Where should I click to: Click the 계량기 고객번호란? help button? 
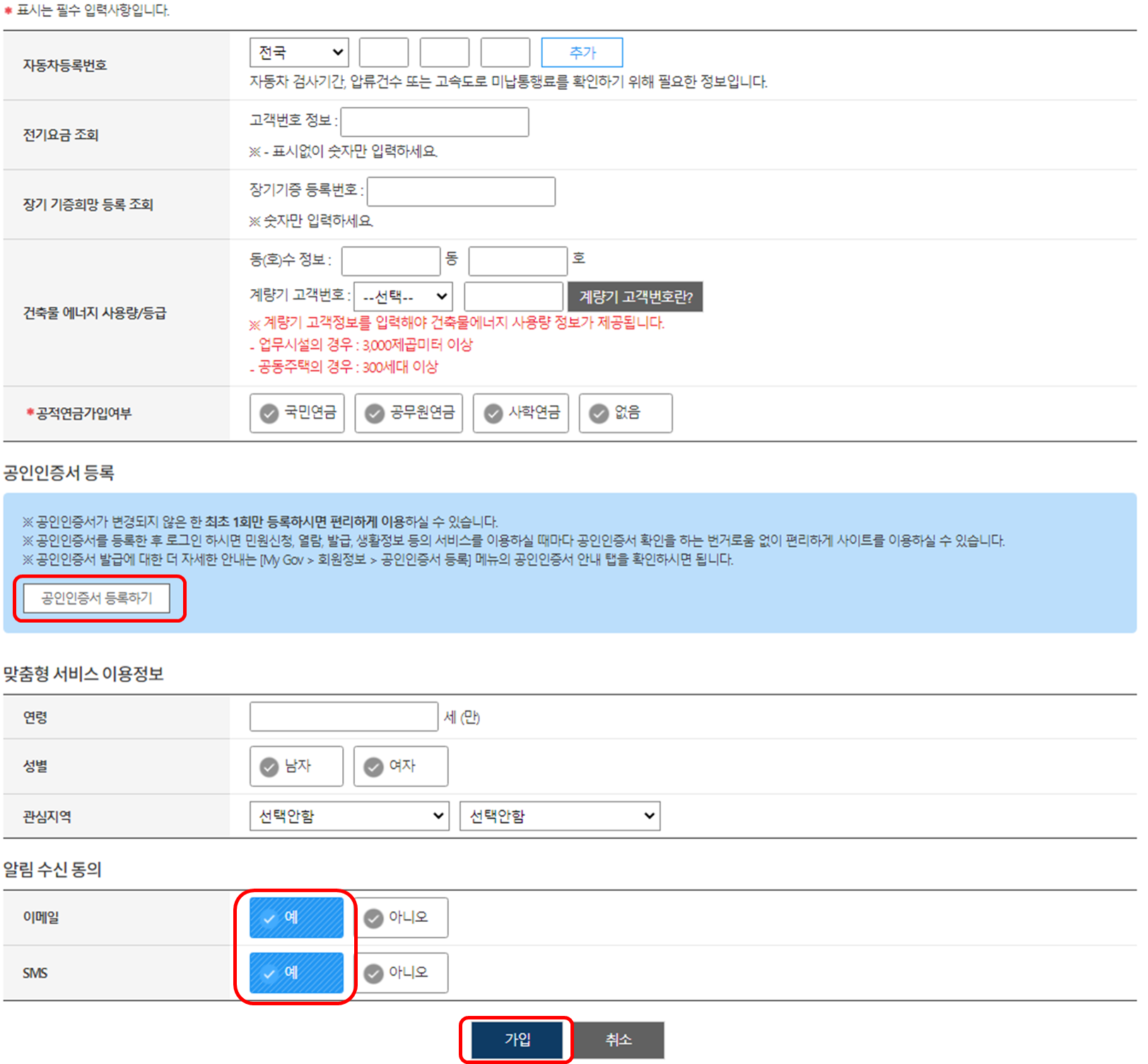tap(635, 296)
